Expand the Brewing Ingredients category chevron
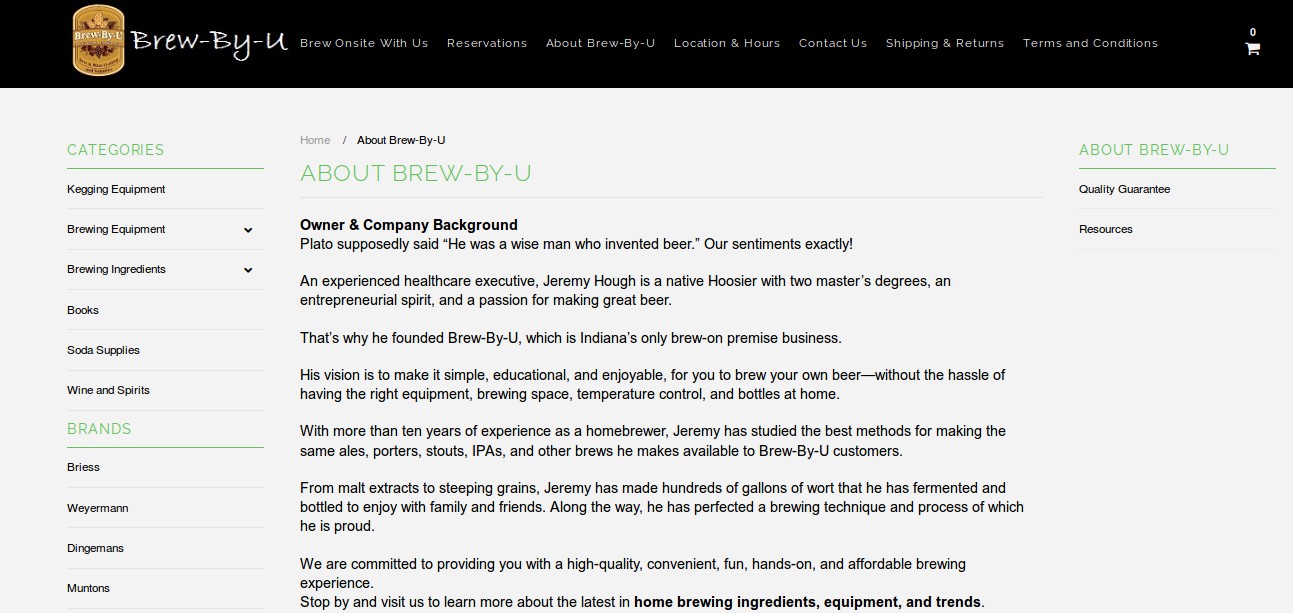1293x613 pixels. point(248,270)
